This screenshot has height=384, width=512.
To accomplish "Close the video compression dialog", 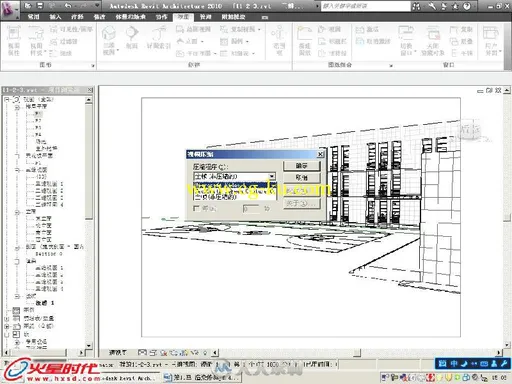I will (x=320, y=154).
